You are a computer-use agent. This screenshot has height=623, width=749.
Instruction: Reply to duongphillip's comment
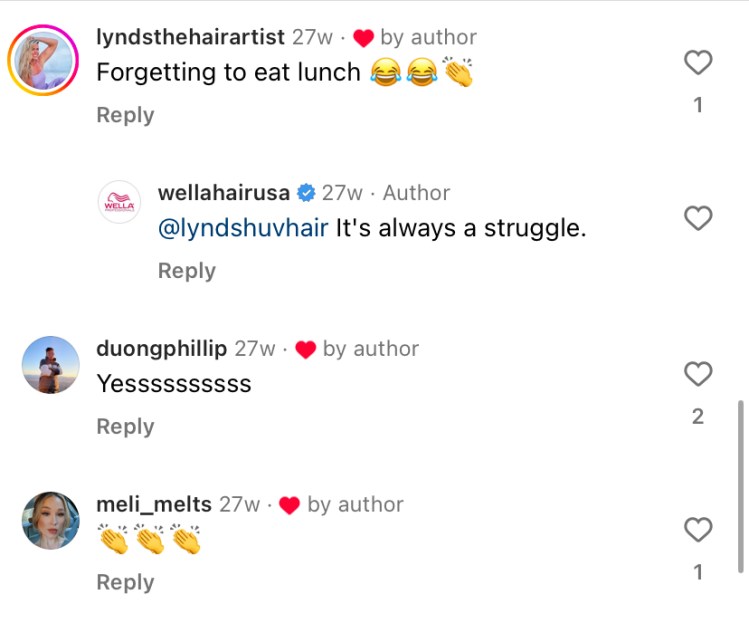click(x=125, y=427)
